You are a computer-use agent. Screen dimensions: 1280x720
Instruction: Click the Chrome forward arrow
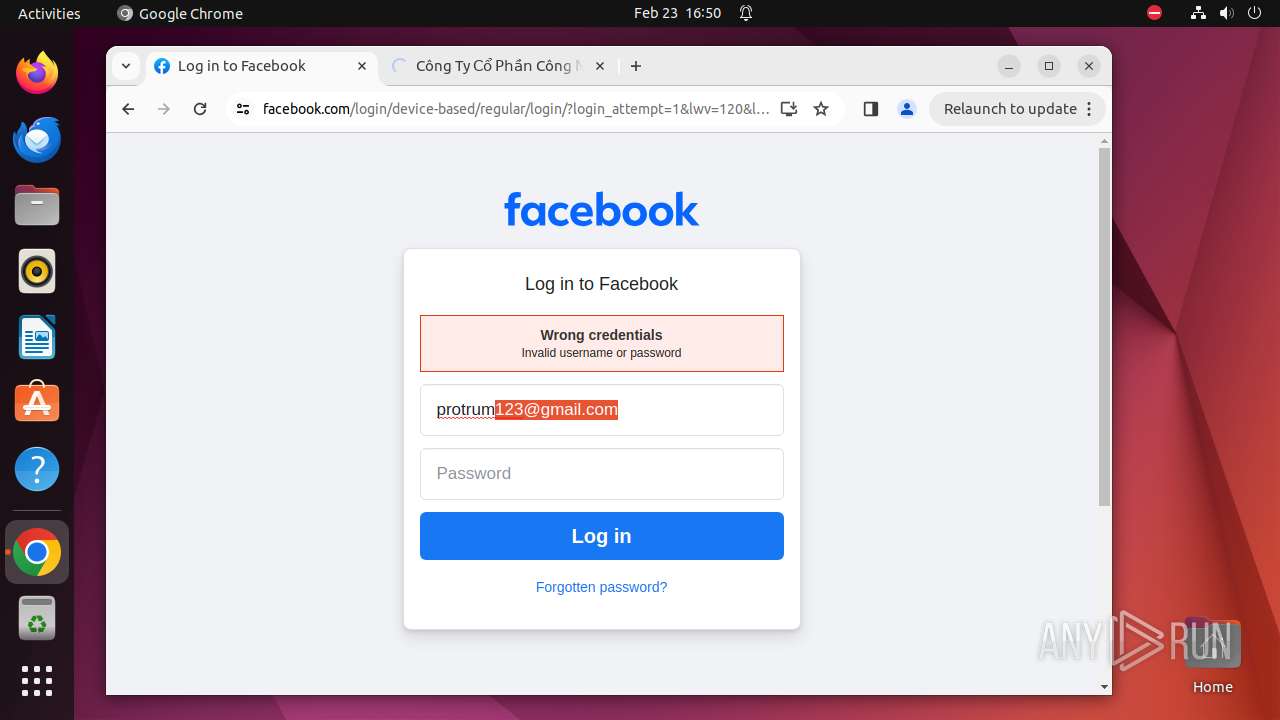point(164,109)
